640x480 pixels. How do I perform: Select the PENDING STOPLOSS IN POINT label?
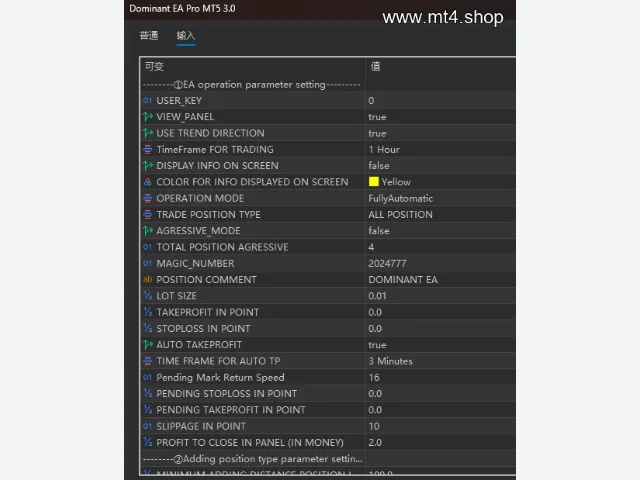coord(227,393)
